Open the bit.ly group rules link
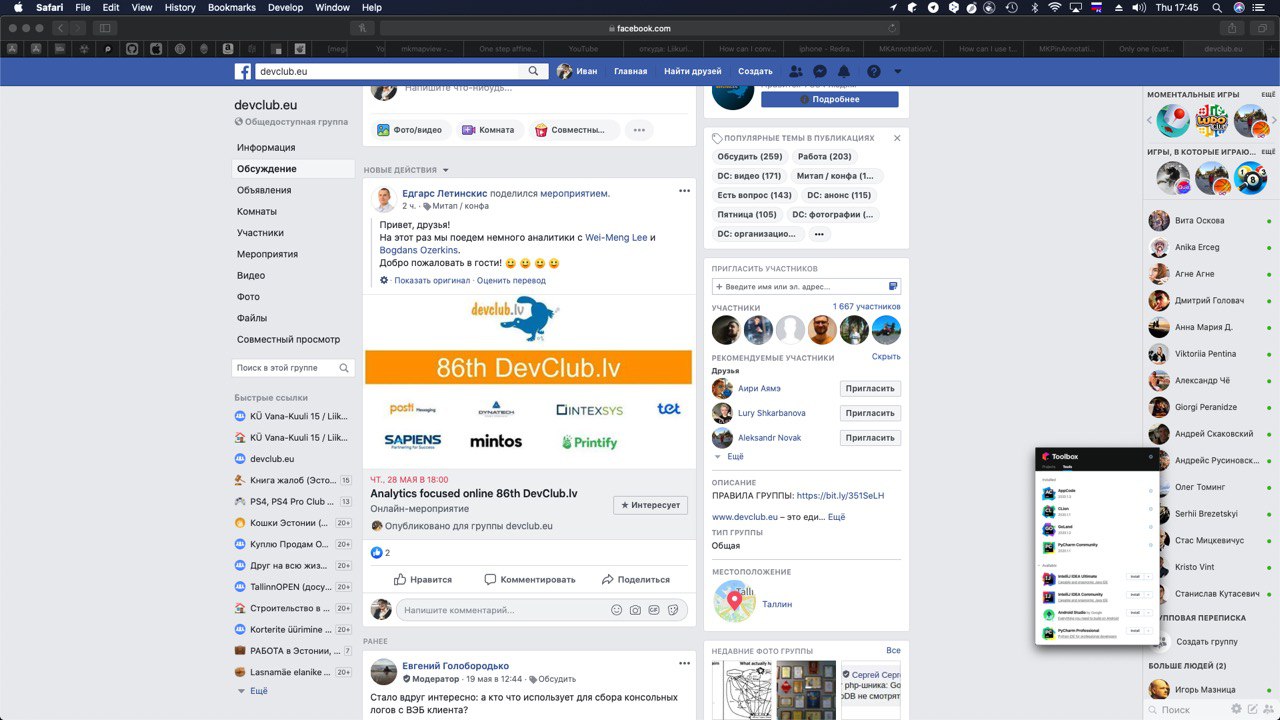Screen dimensions: 1280x720 tap(840, 495)
